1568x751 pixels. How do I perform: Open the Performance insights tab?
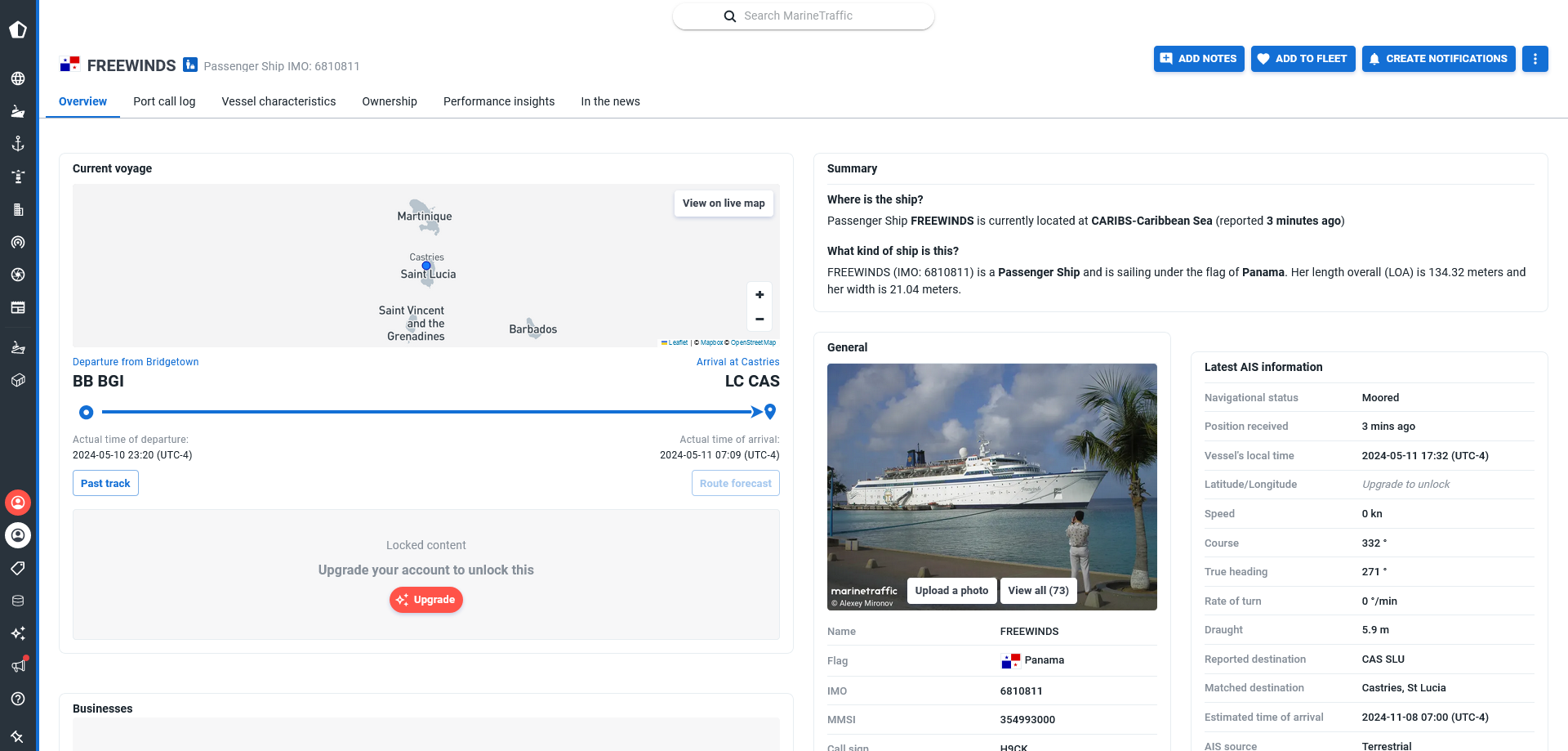coord(499,101)
